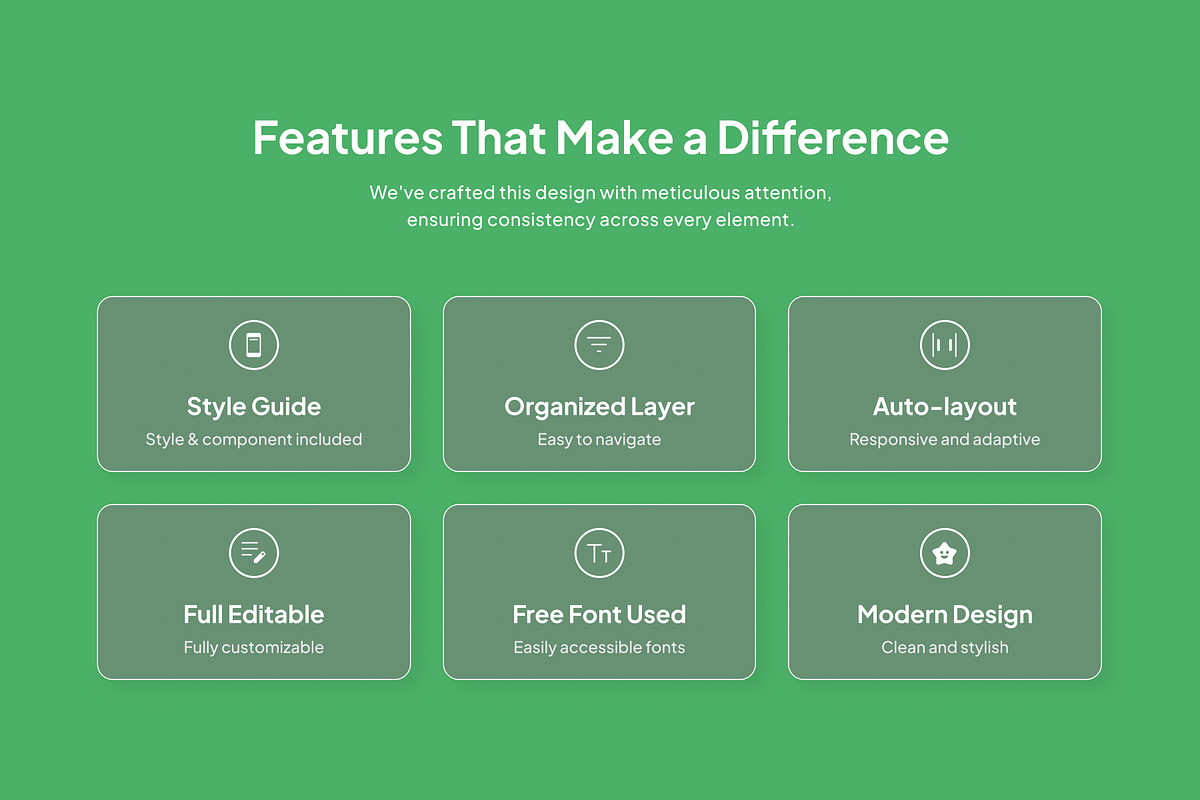This screenshot has height=800, width=1200.
Task: Click 'Clean and stylish' description text
Action: [x=945, y=648]
